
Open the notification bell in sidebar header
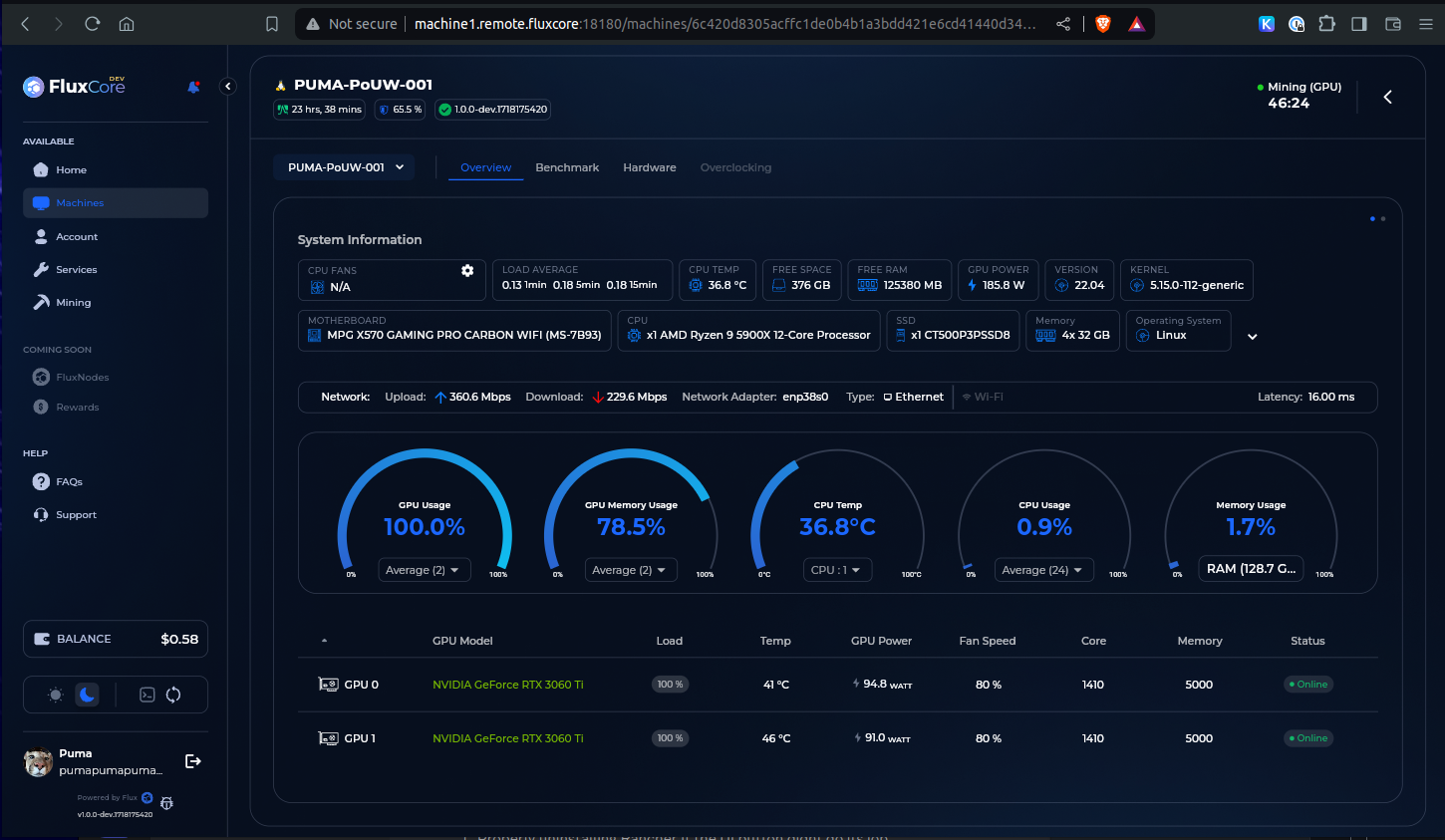pyautogui.click(x=193, y=87)
